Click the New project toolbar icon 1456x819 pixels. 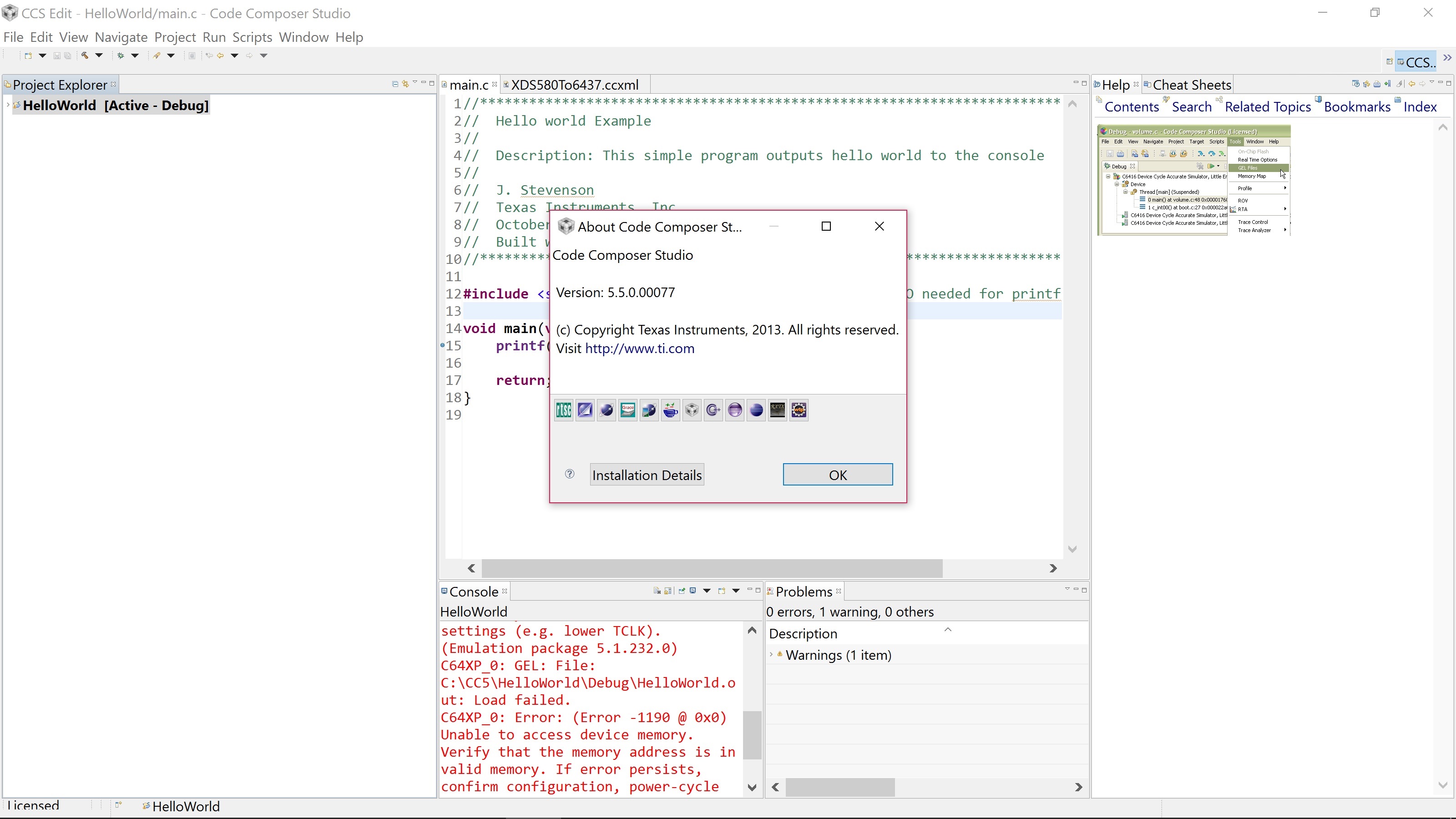[x=28, y=56]
